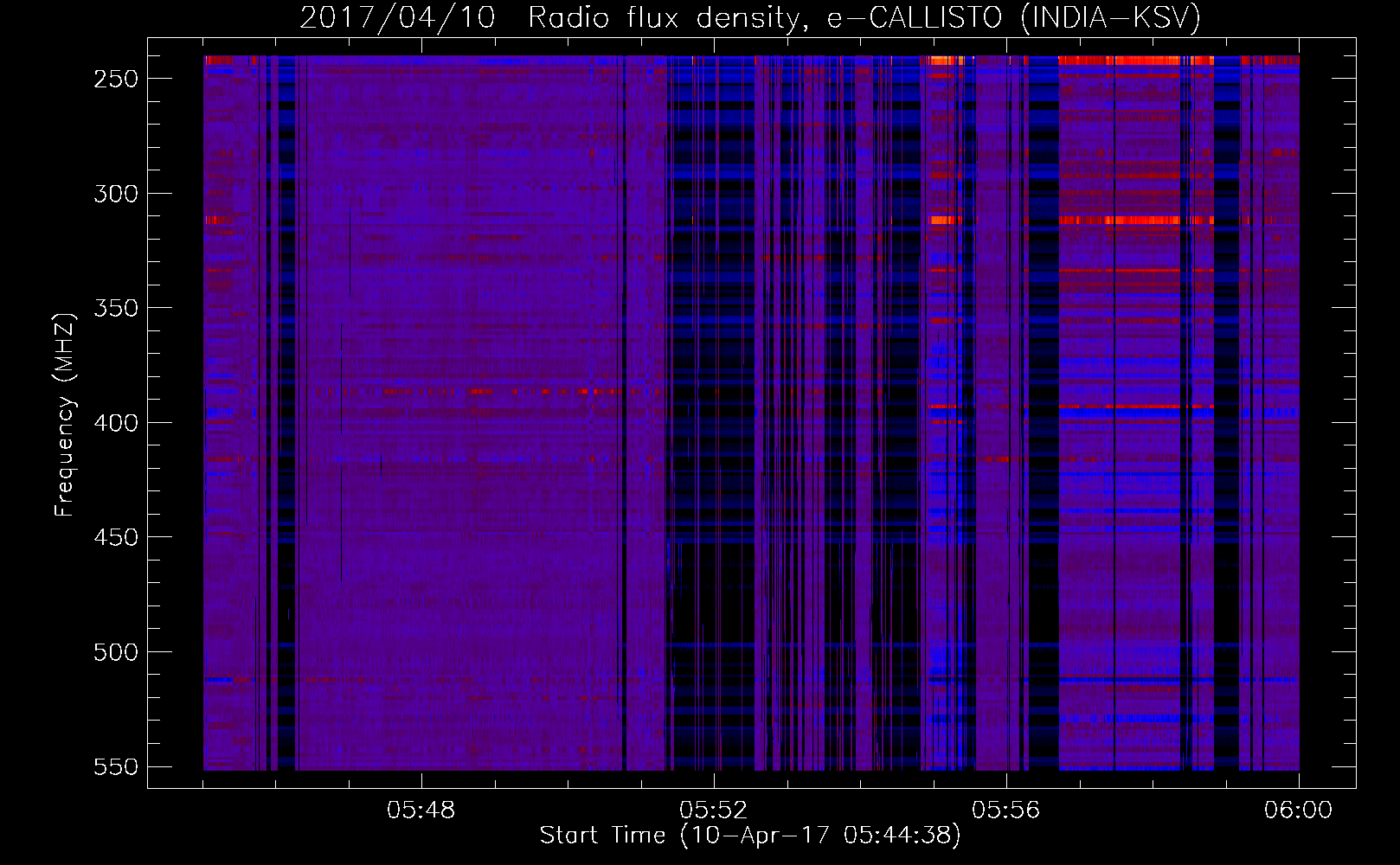The width and height of the screenshot is (1400, 865).
Task: Click the 05:52 time tick label
Action: [x=714, y=811]
